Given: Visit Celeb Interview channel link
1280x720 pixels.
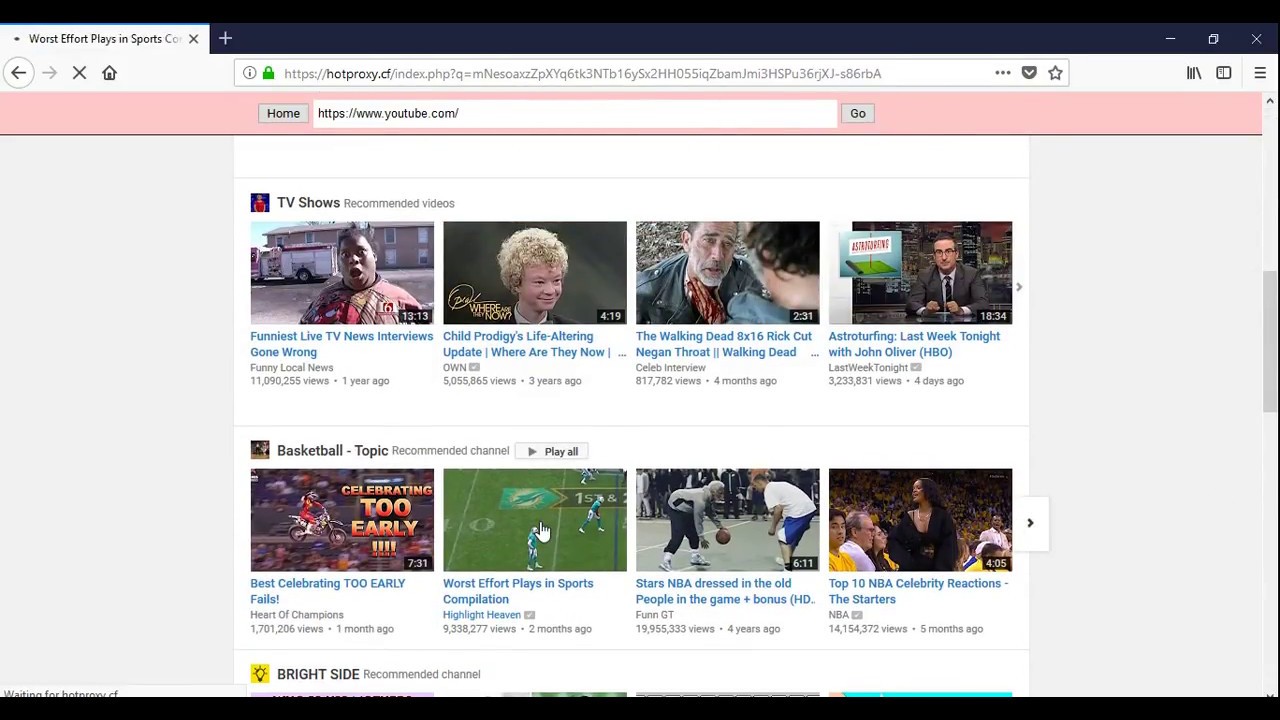Looking at the screenshot, I should pos(671,368).
